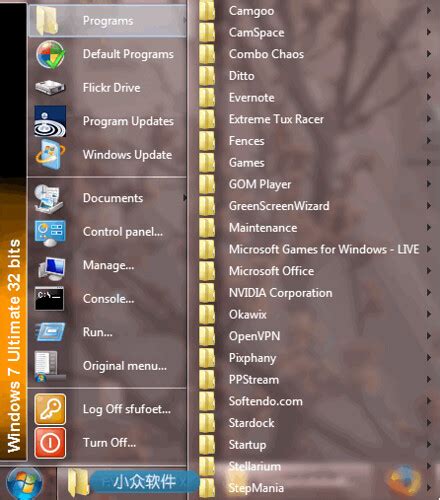Click the Program Updates label
The width and height of the screenshot is (440, 500).
128,121
